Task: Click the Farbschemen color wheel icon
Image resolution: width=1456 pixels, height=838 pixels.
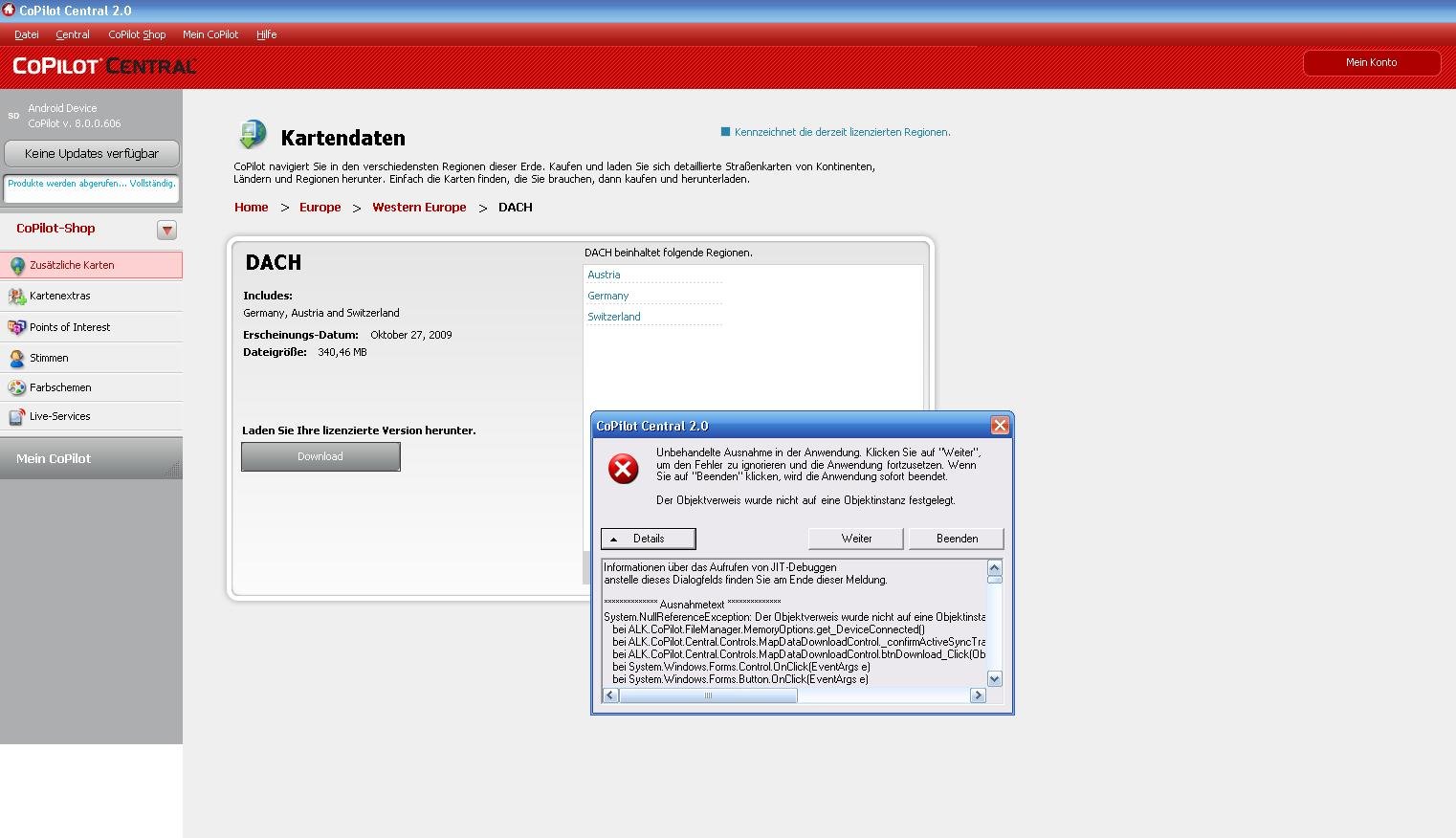Action: [x=16, y=387]
